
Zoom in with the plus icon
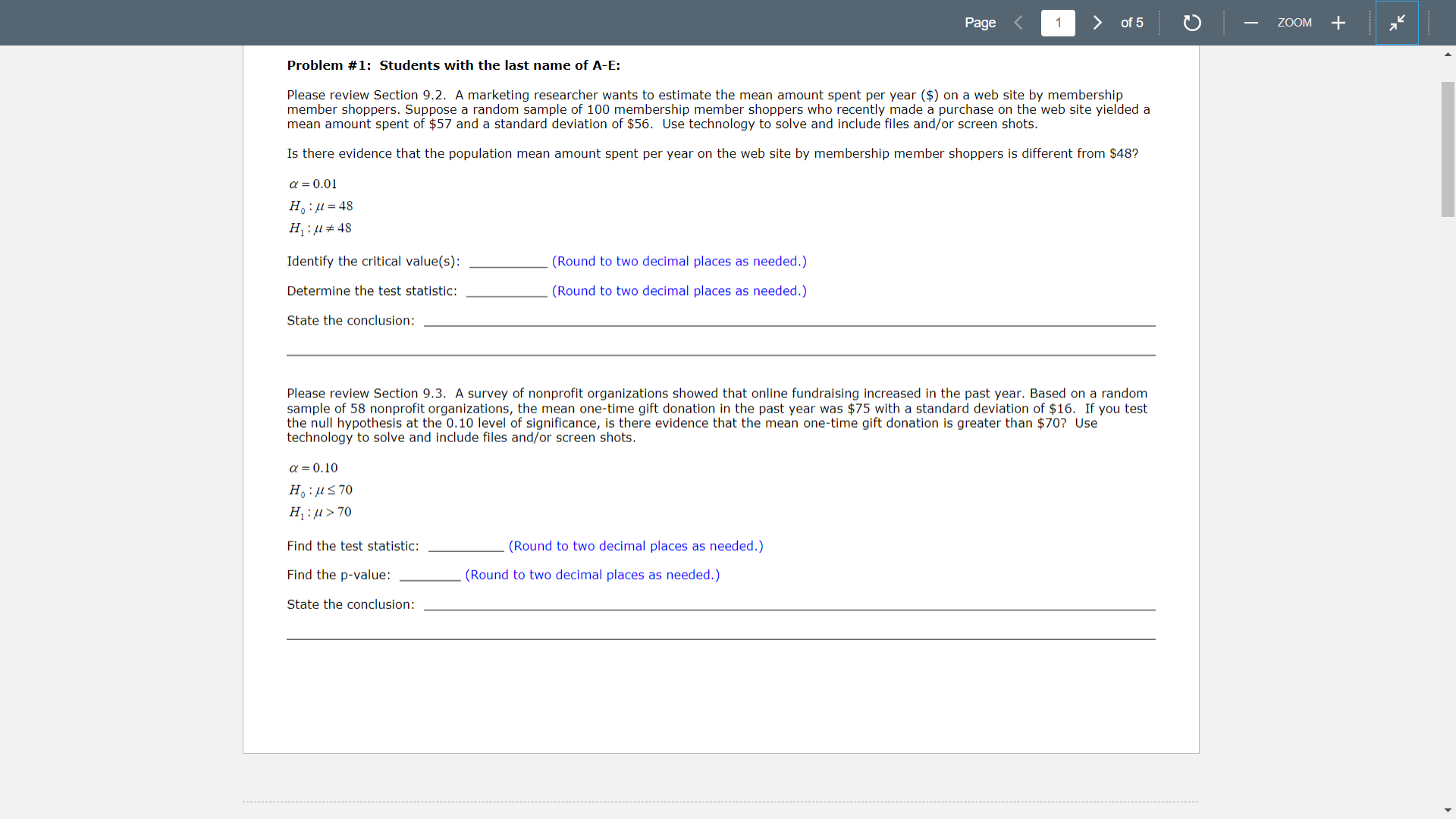[x=1338, y=23]
